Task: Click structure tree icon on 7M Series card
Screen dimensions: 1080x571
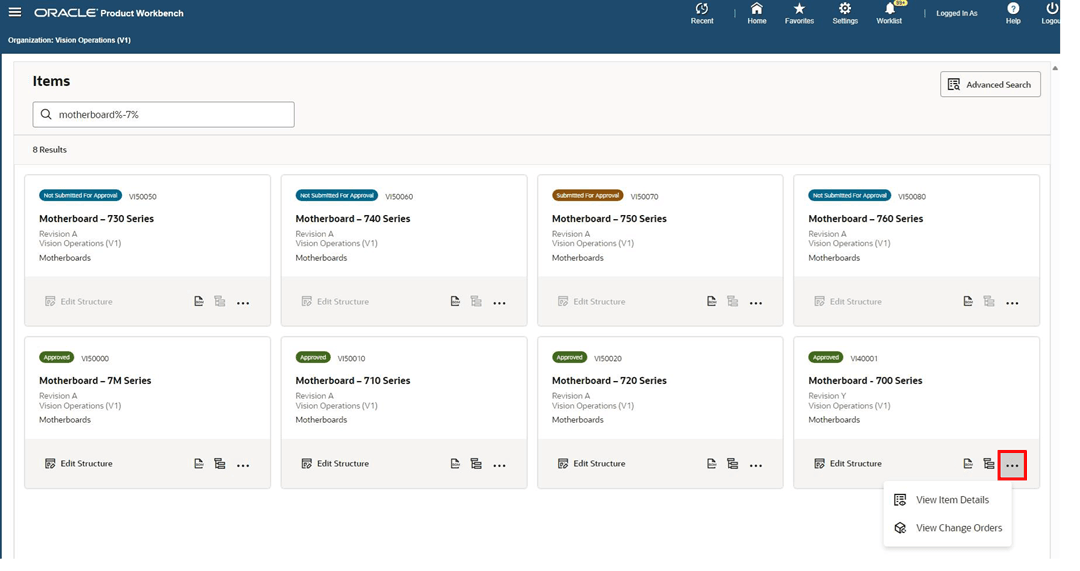Action: [220, 464]
